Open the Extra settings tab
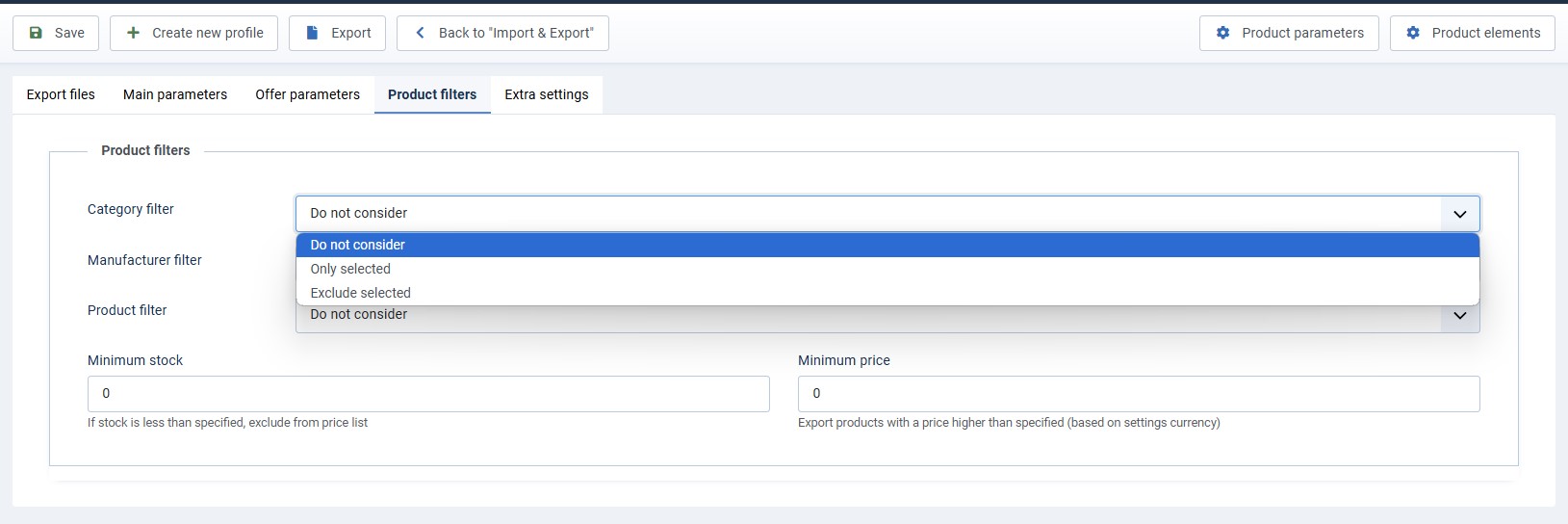1568x524 pixels. pyautogui.click(x=547, y=94)
